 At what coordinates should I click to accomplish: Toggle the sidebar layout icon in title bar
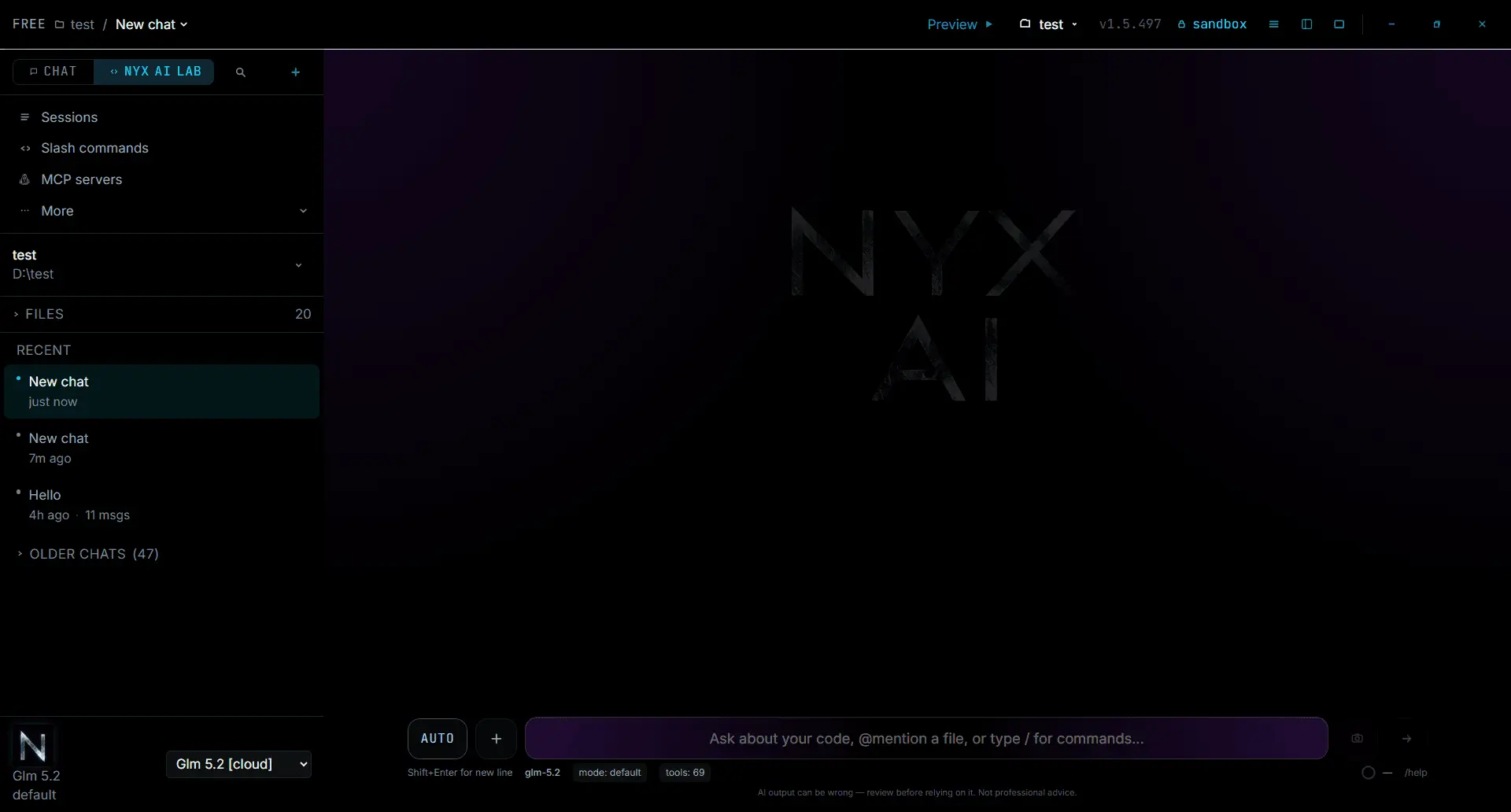point(1306,24)
